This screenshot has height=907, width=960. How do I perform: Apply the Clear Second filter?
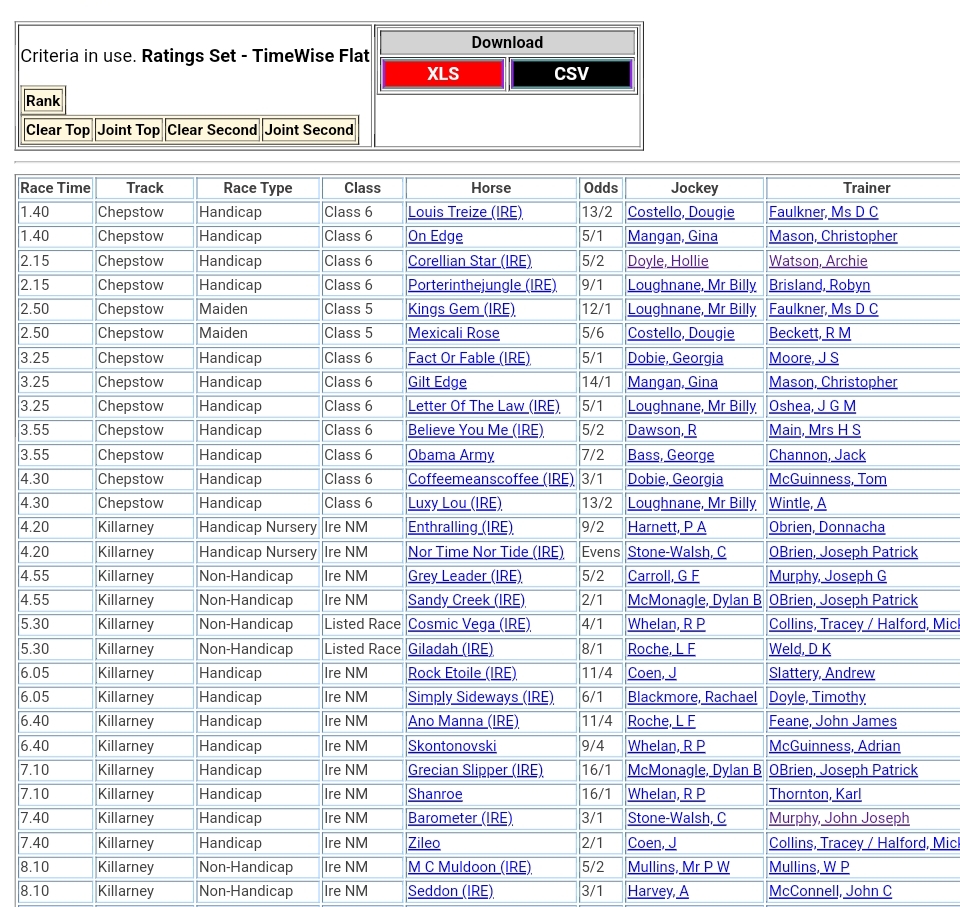(212, 130)
